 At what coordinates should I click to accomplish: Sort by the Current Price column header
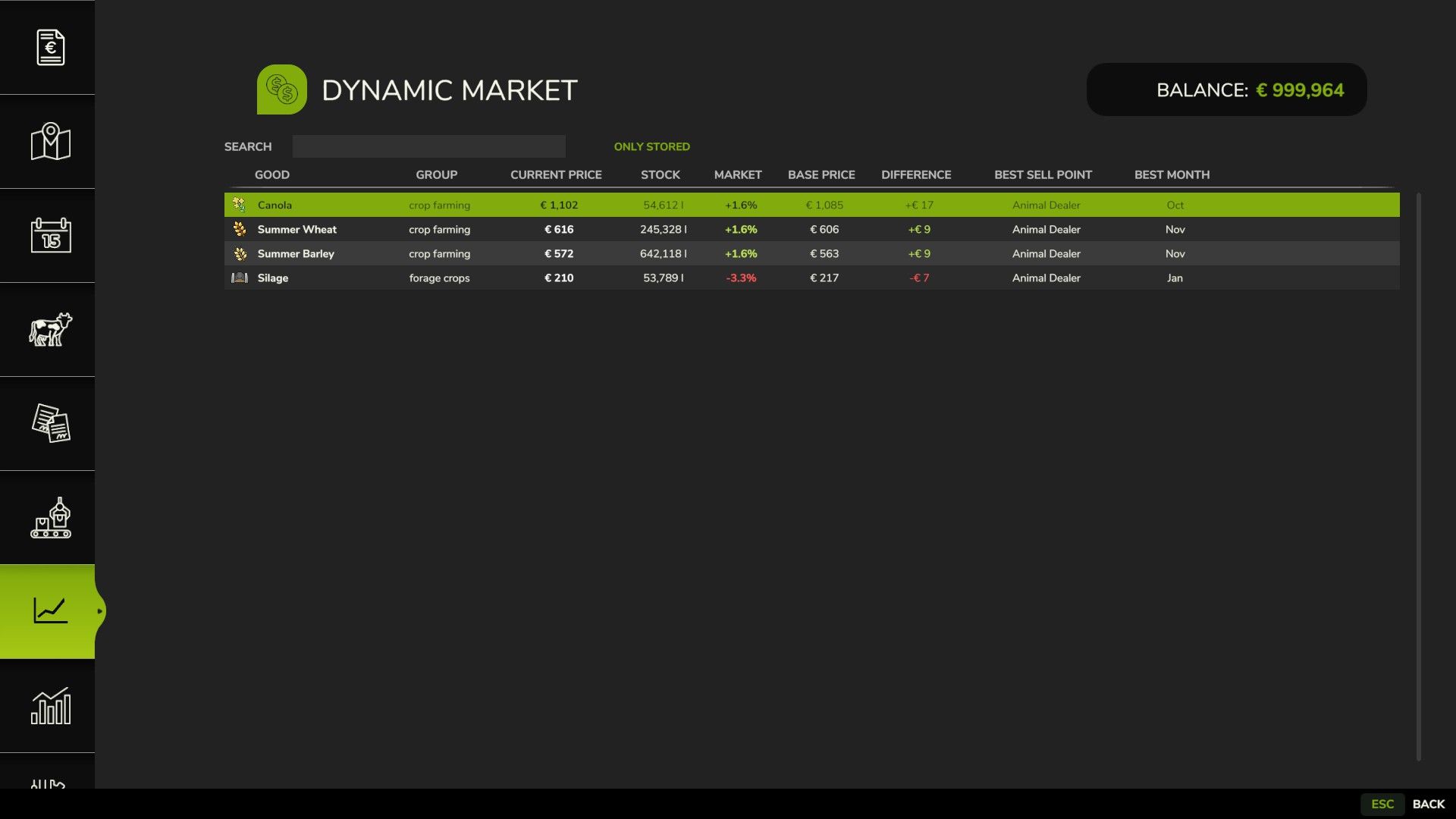[x=556, y=174]
